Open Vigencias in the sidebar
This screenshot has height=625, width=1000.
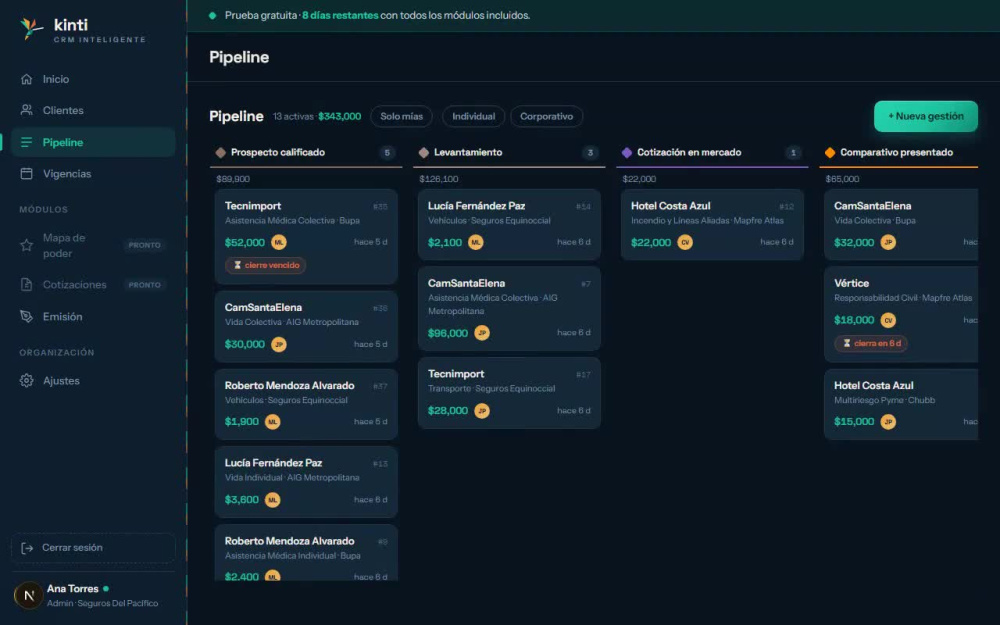click(x=93, y=173)
